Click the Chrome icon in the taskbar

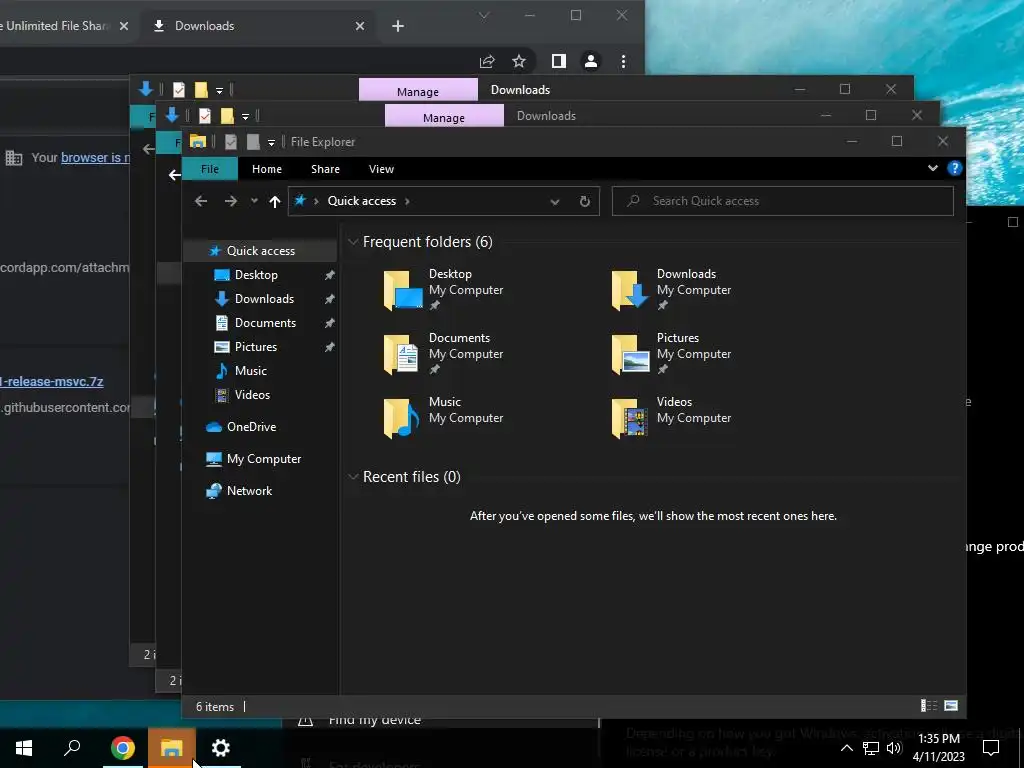pyautogui.click(x=122, y=748)
